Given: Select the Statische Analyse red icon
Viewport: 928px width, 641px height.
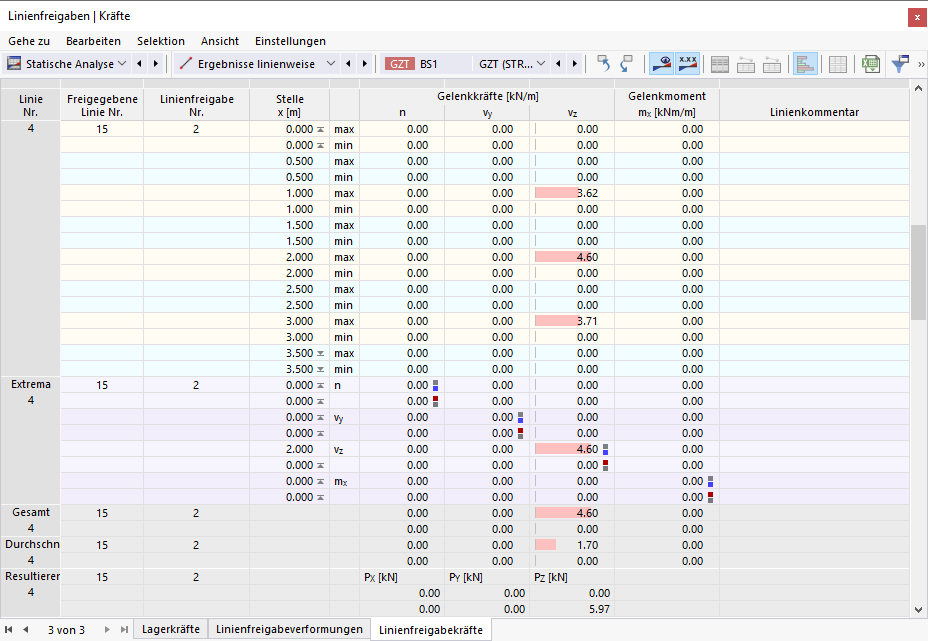Looking at the screenshot, I should pyautogui.click(x=14, y=63).
